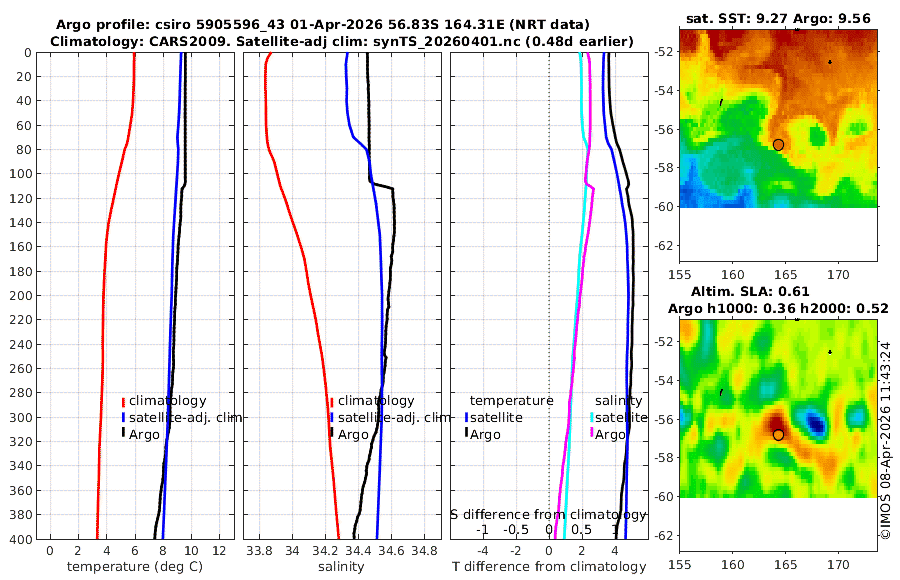This screenshot has height=580, width=900.
Task: Click the 'sat. SST: 9.27 Argo: 9.56' title
Action: tap(778, 19)
